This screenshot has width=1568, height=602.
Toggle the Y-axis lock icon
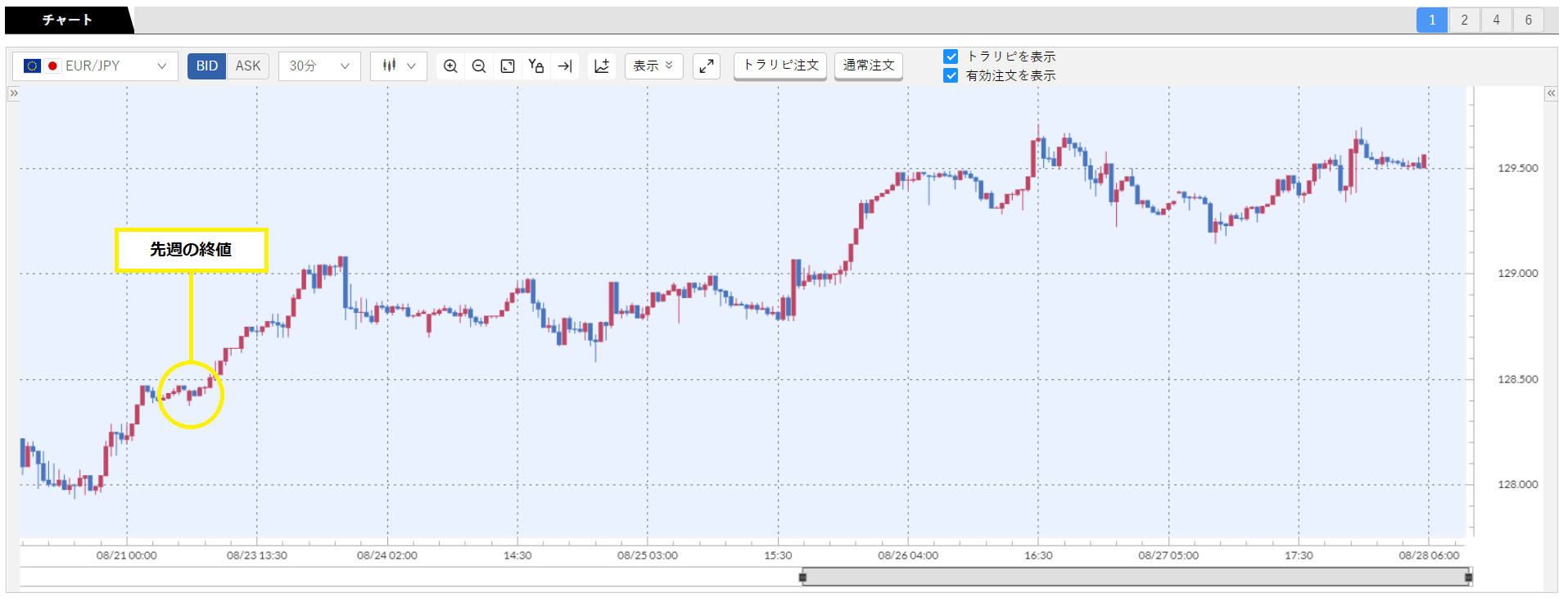(536, 66)
